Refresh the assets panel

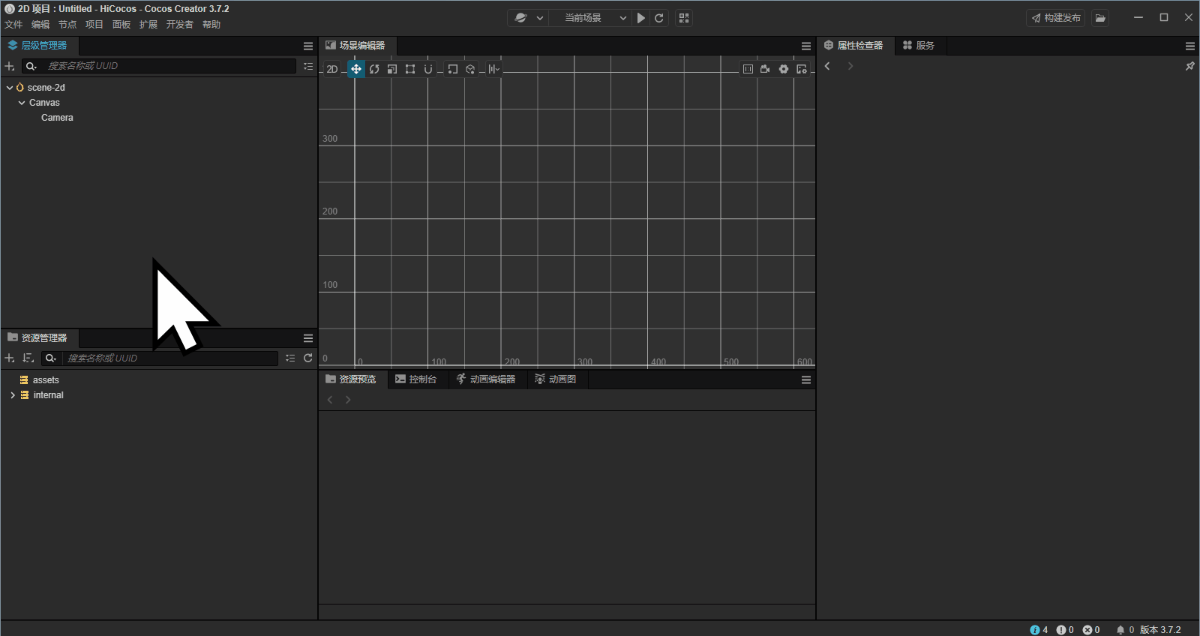[x=308, y=358]
